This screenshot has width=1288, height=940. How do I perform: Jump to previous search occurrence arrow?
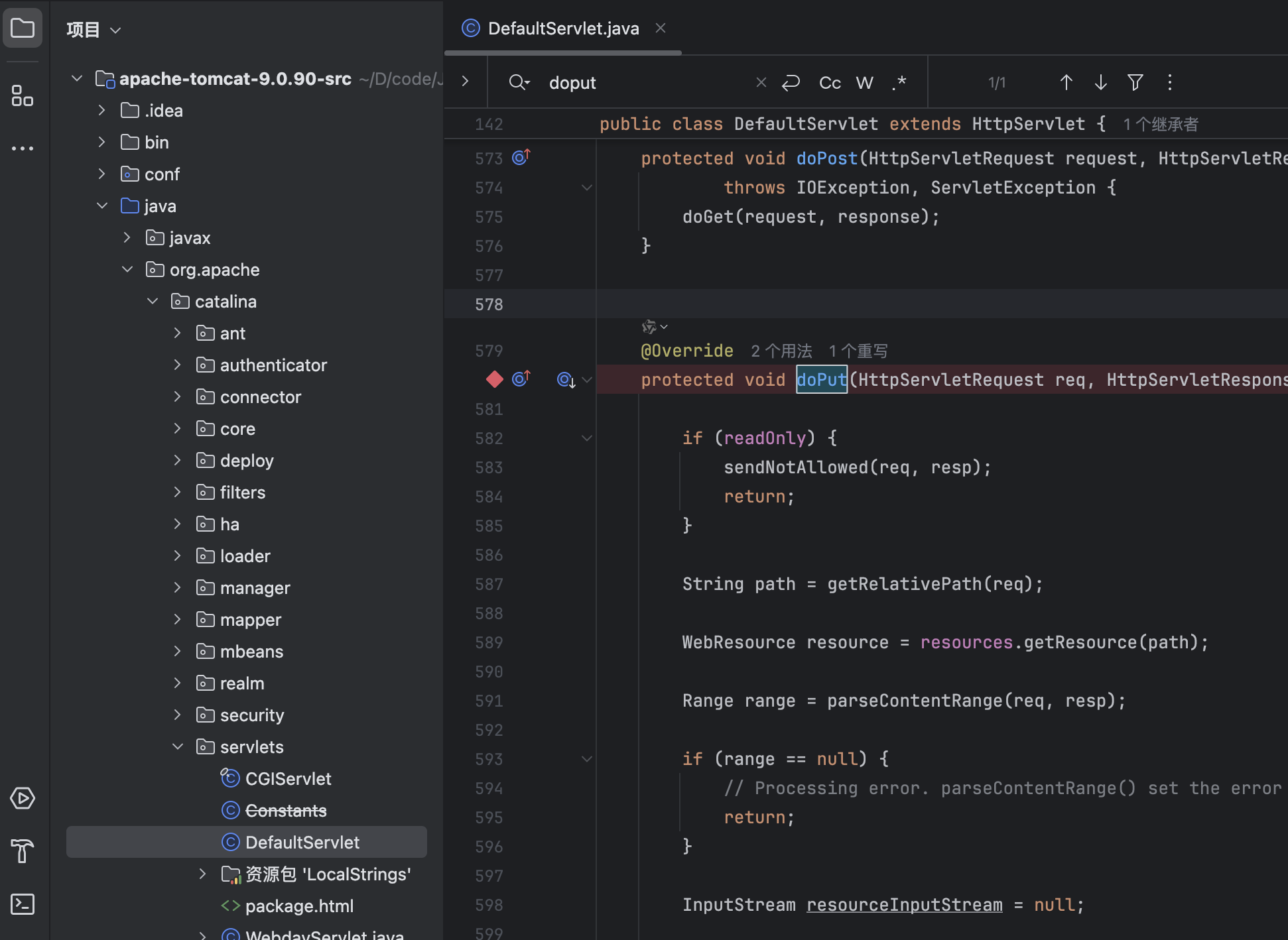[1066, 82]
